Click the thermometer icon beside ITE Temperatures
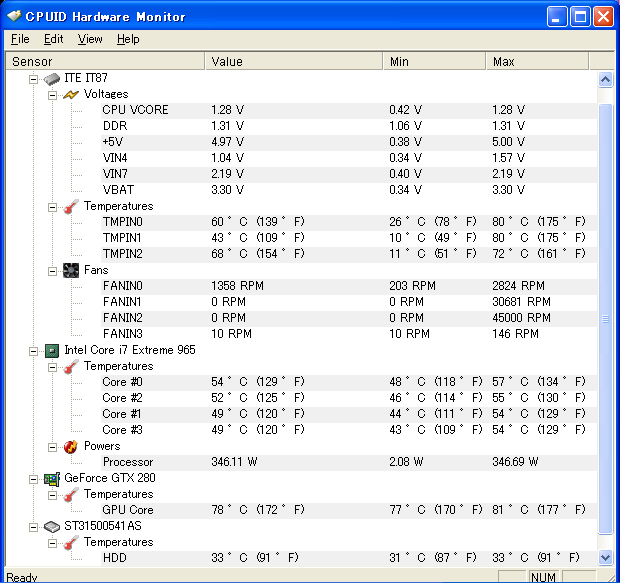This screenshot has height=583, width=620. click(x=70, y=206)
